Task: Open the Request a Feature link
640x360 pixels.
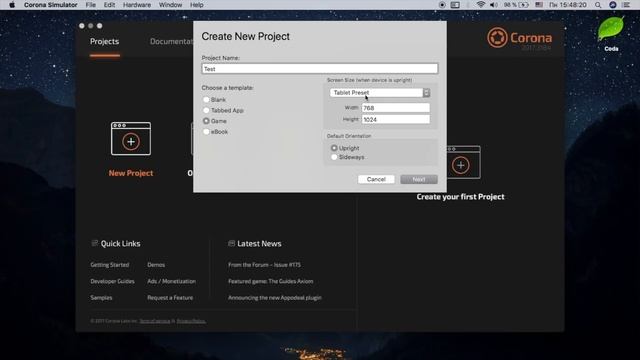Action: click(170, 298)
